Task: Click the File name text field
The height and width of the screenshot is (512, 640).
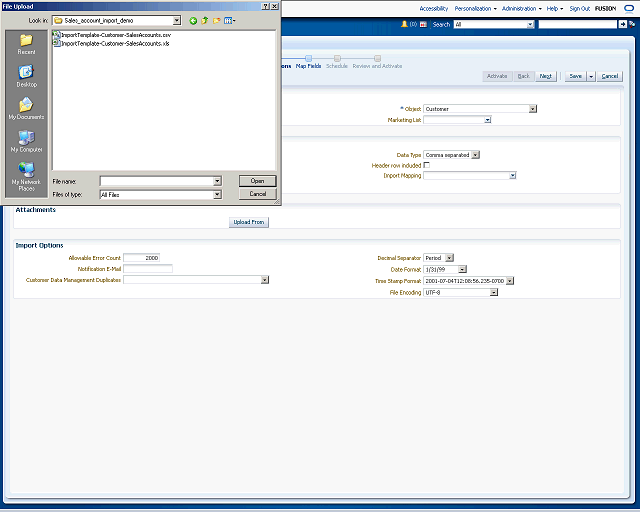Action: [157, 181]
